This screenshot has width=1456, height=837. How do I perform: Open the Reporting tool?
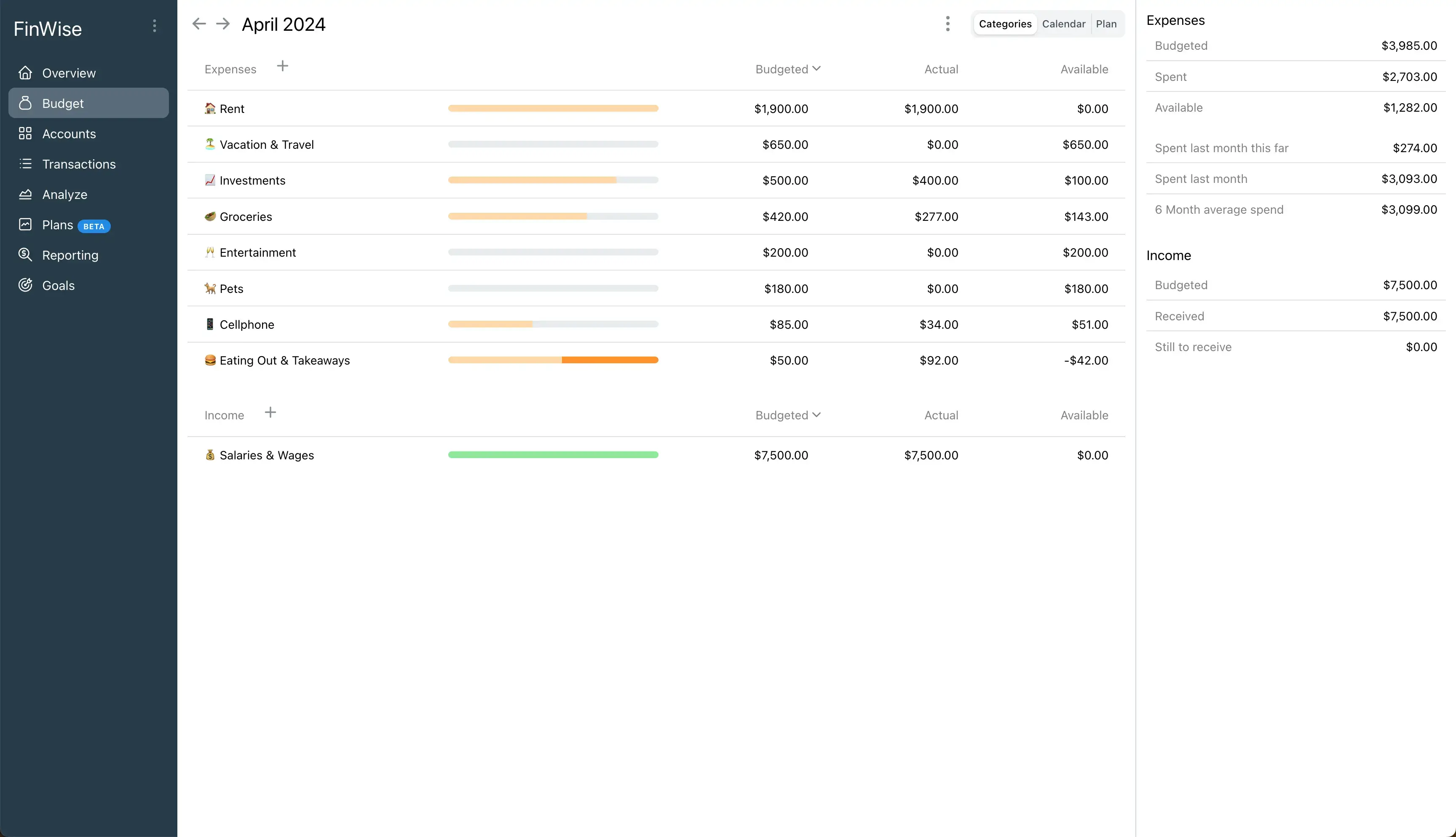click(70, 255)
